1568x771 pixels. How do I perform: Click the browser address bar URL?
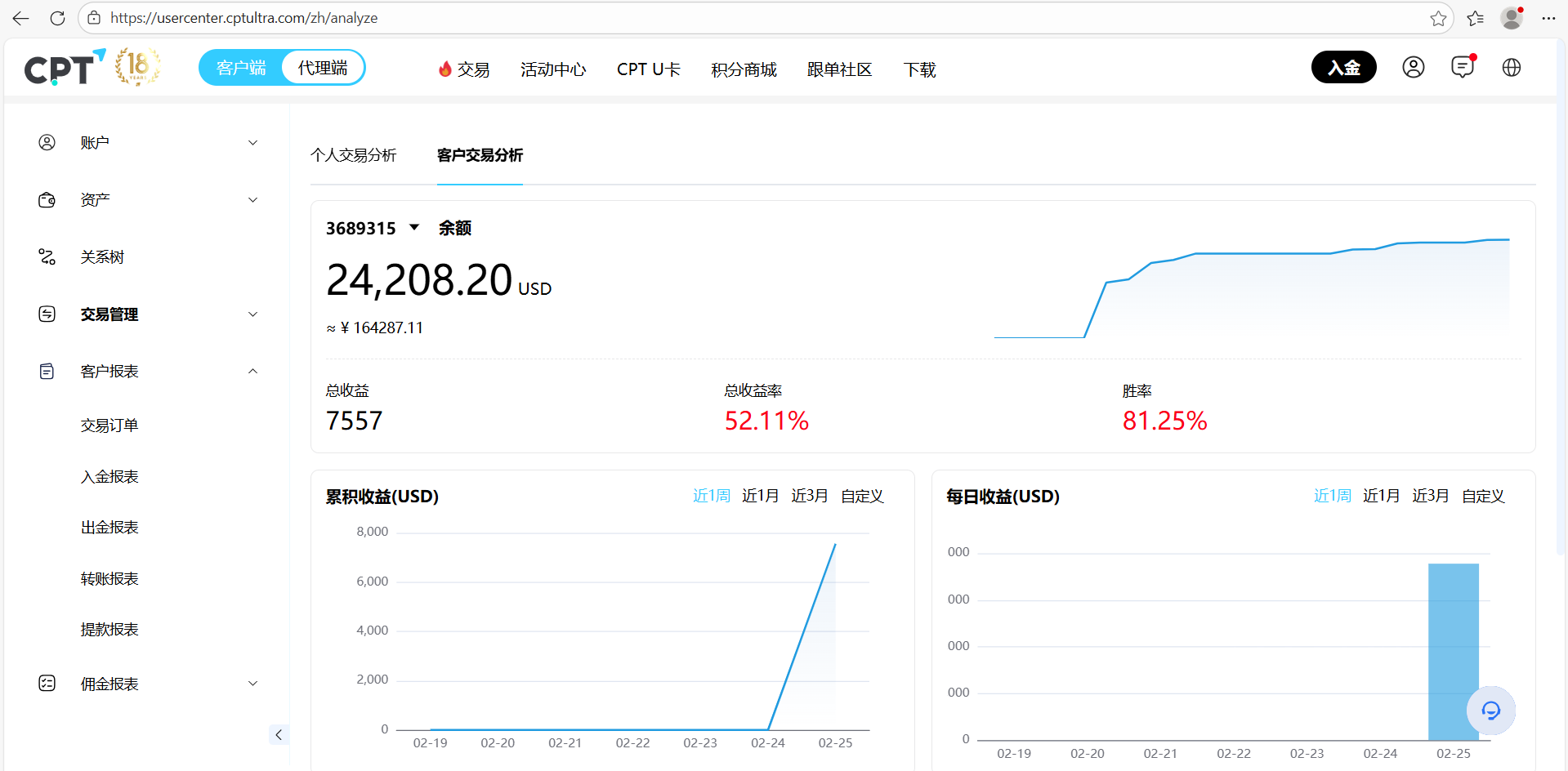244,18
